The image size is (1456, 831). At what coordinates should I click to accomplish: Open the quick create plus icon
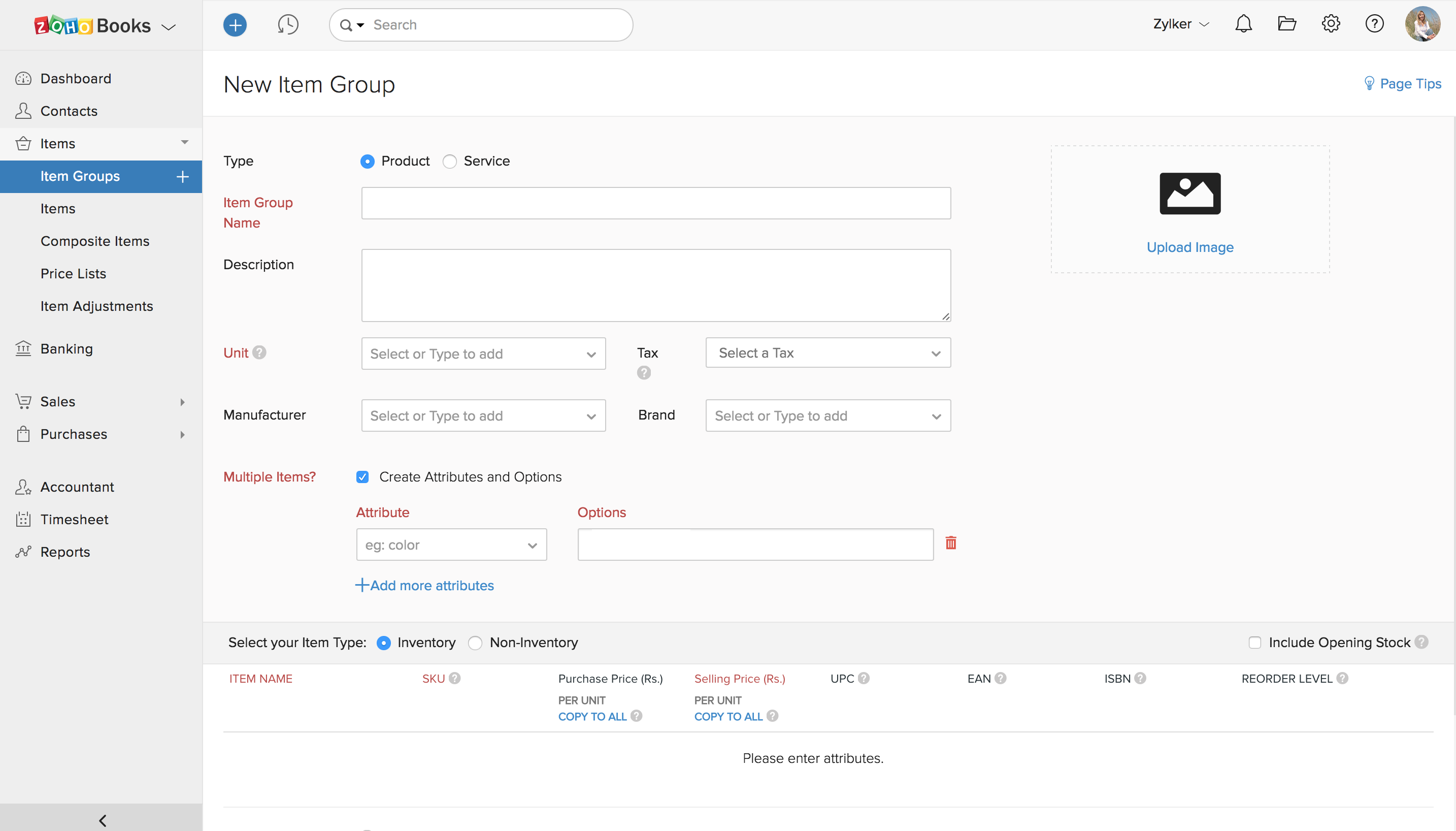tap(235, 24)
